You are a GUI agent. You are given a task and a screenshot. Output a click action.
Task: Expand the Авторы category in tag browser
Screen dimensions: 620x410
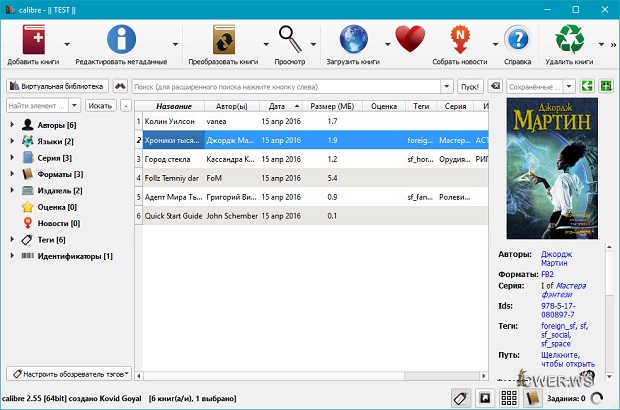tap(12, 125)
